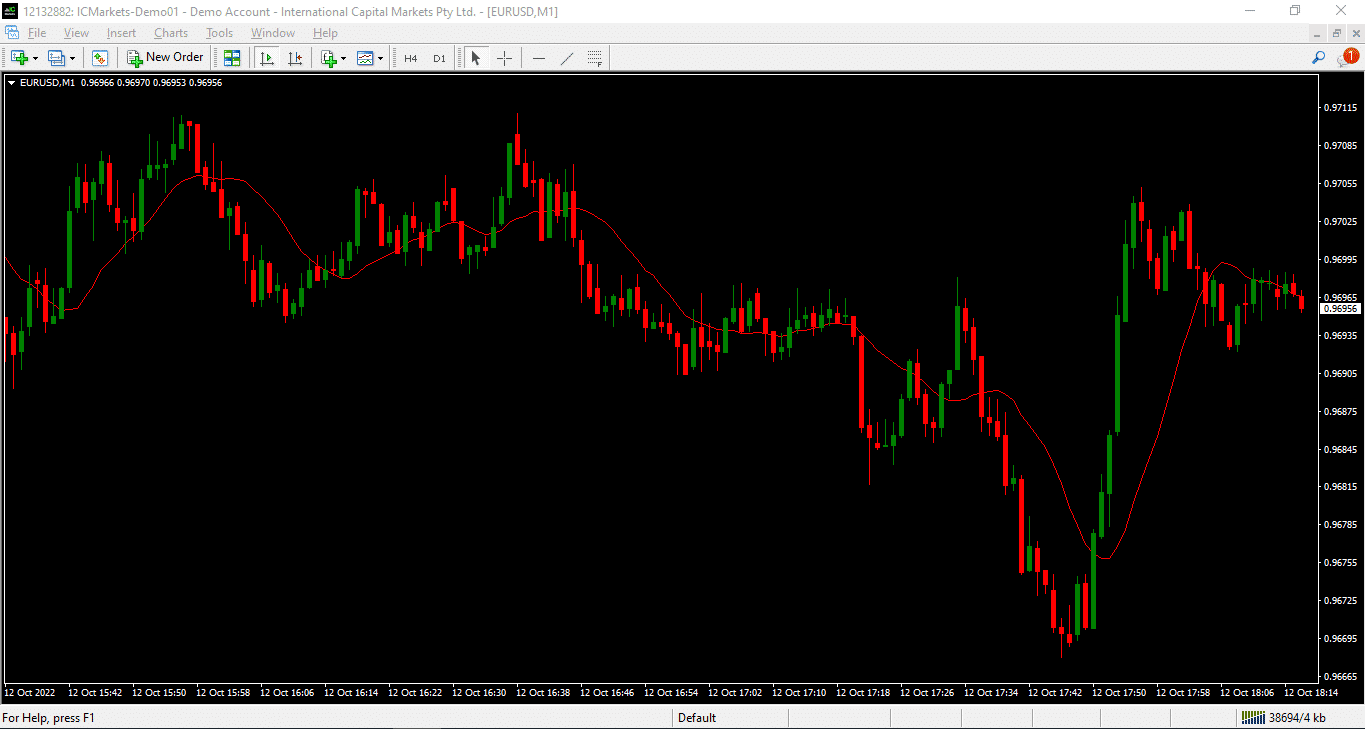1365x729 pixels.
Task: Expand the triangle next to EURUSD,M1
Action: pos(11,83)
